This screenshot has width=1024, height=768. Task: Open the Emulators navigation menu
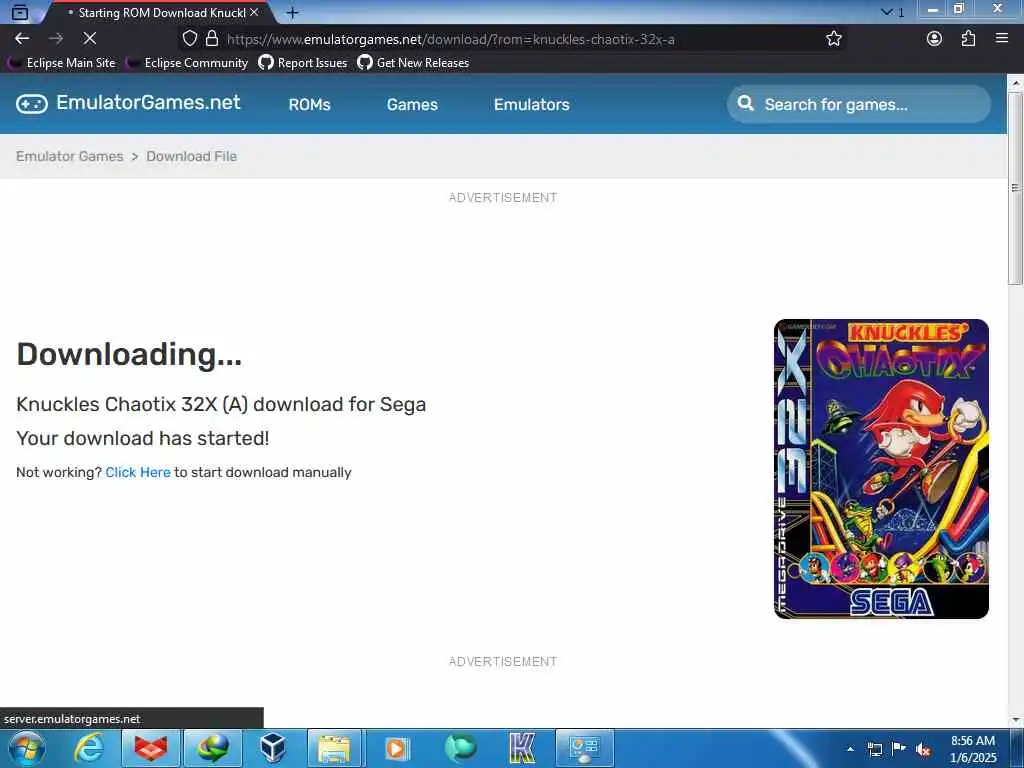[x=532, y=104]
